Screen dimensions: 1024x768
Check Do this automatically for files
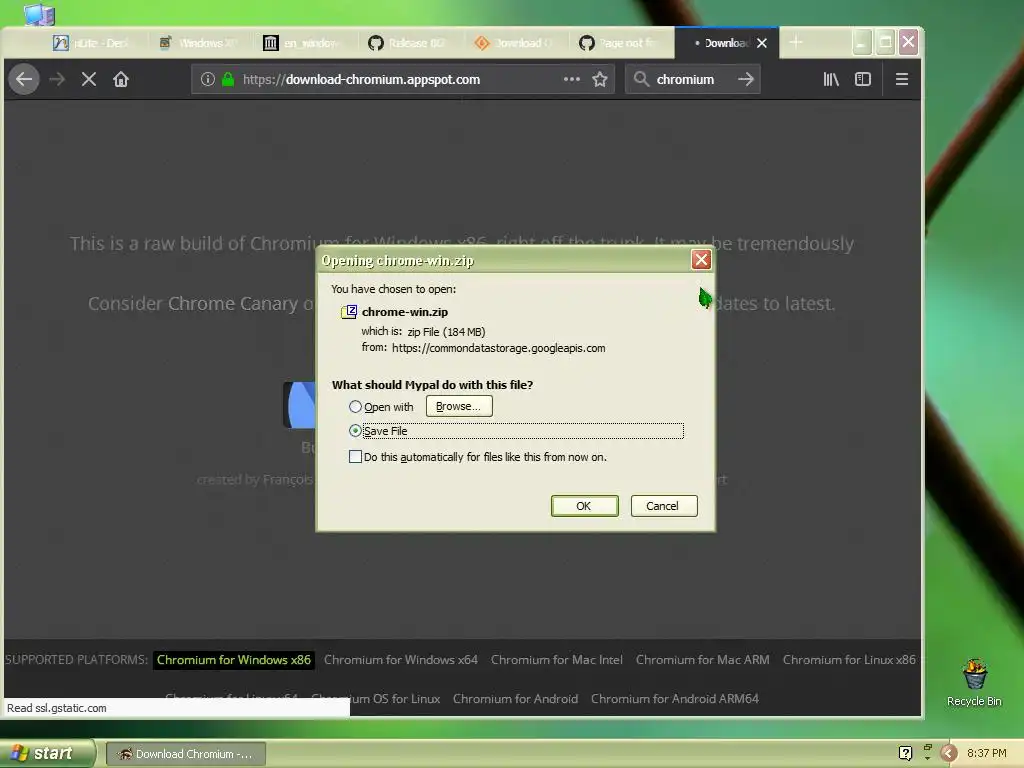click(x=355, y=456)
